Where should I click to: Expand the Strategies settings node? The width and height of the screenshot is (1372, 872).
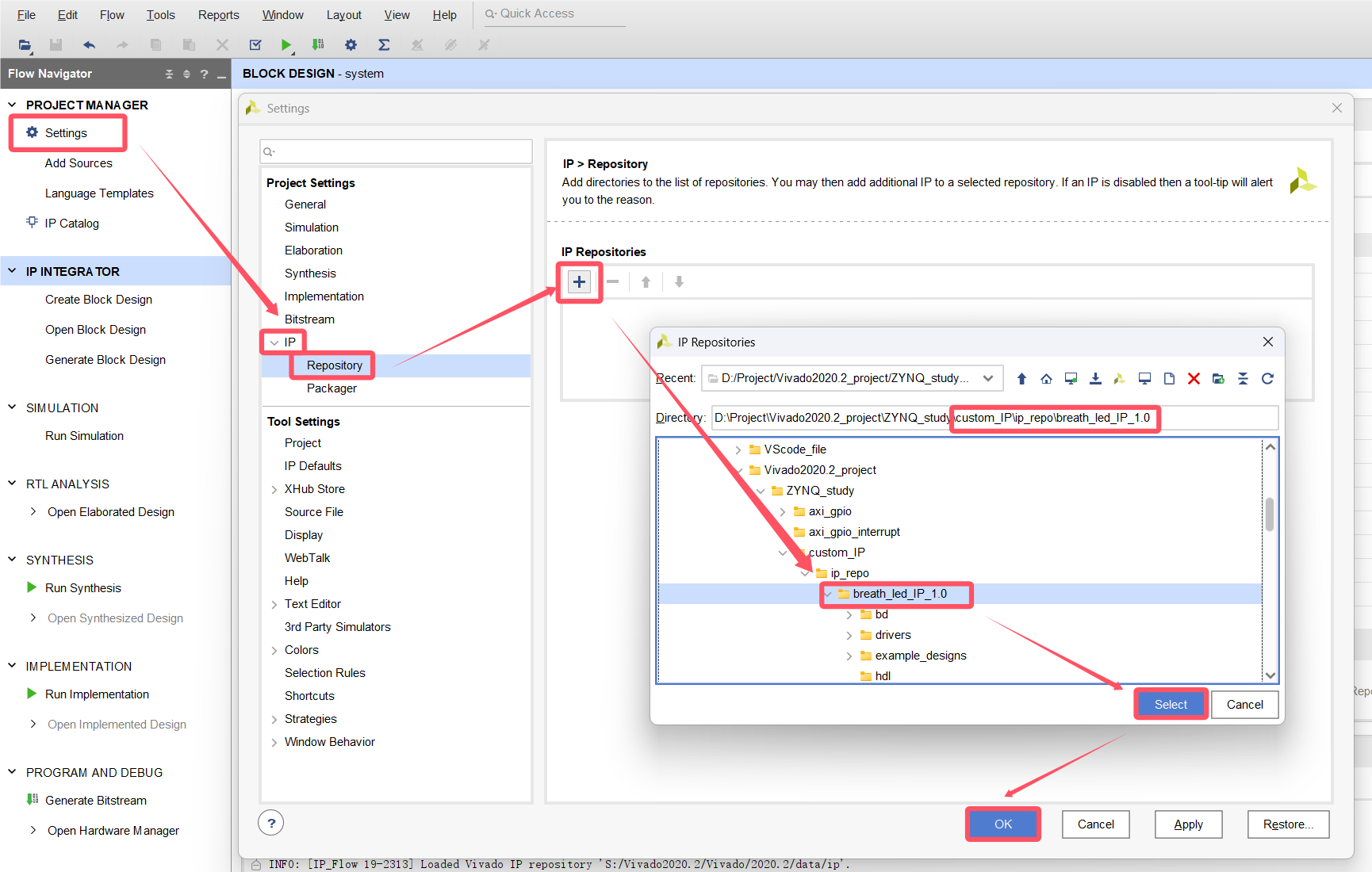pyautogui.click(x=274, y=720)
